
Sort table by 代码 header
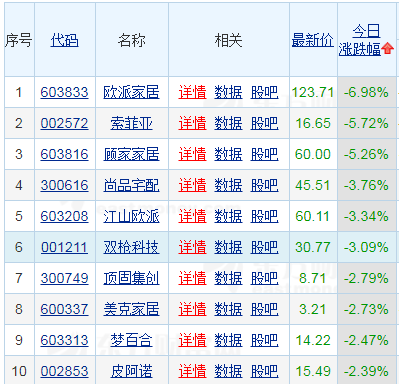pyautogui.click(x=64, y=40)
